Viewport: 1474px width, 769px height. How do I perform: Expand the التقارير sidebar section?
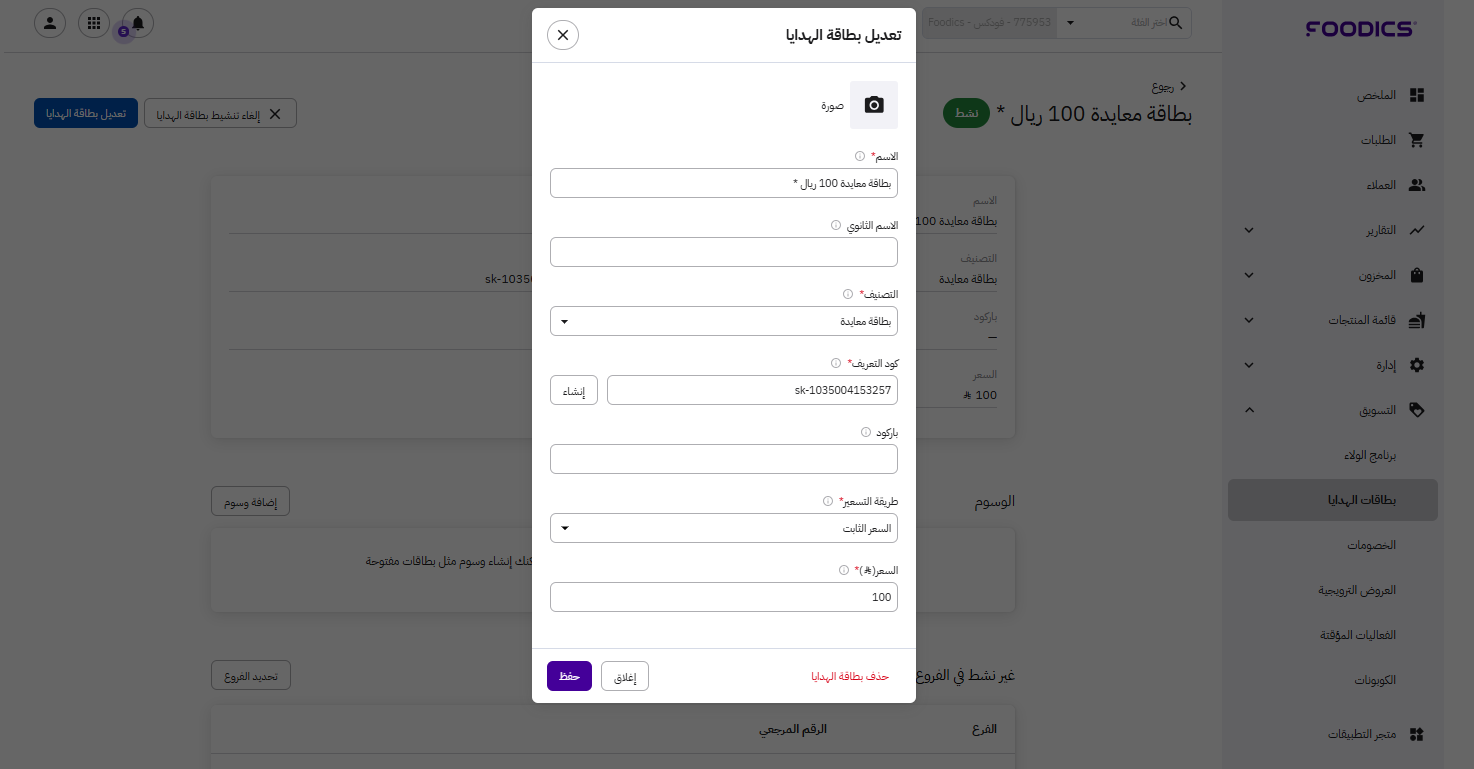[x=1249, y=230]
